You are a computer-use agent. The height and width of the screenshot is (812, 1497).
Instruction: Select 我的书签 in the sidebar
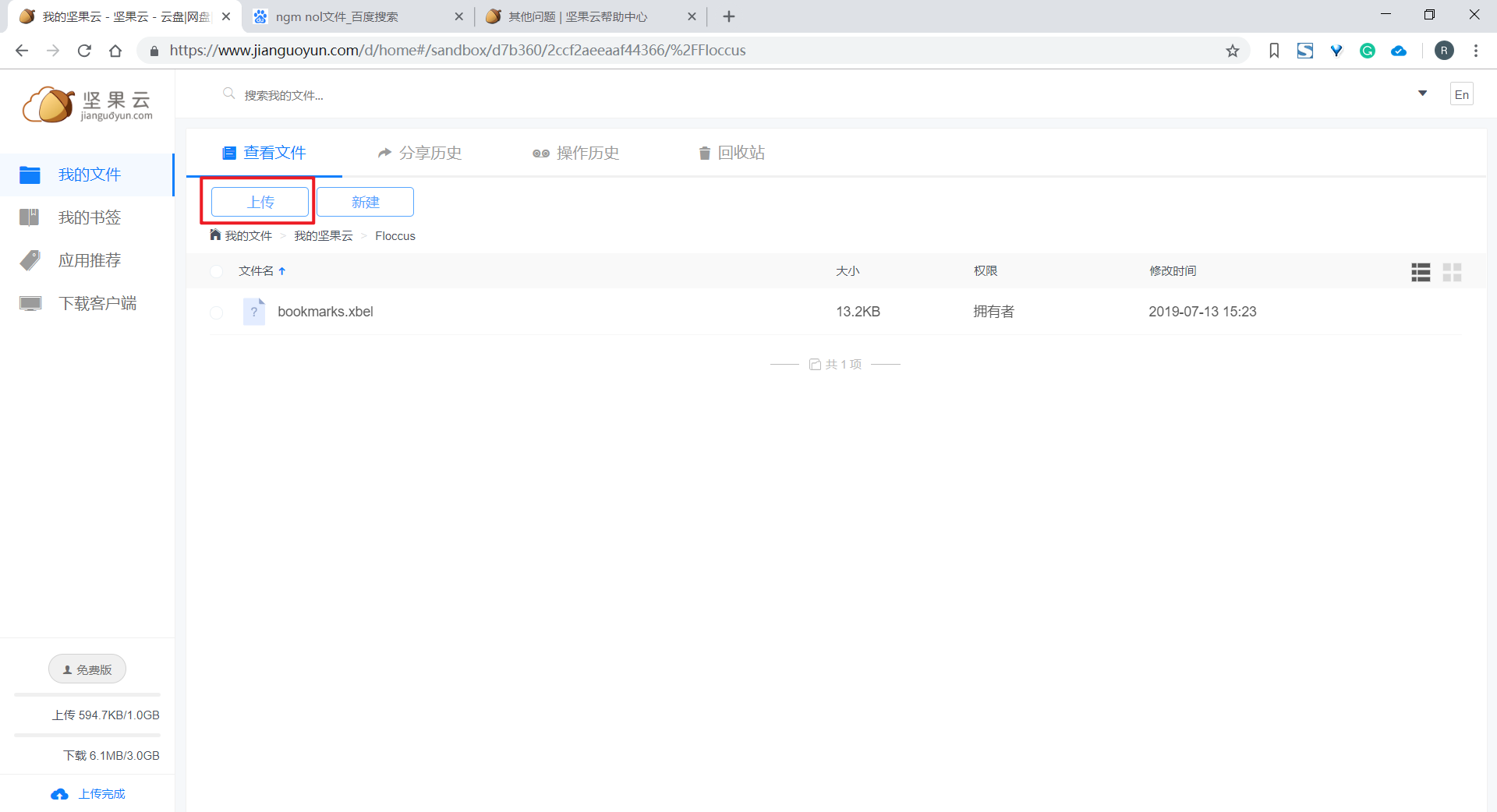point(89,217)
